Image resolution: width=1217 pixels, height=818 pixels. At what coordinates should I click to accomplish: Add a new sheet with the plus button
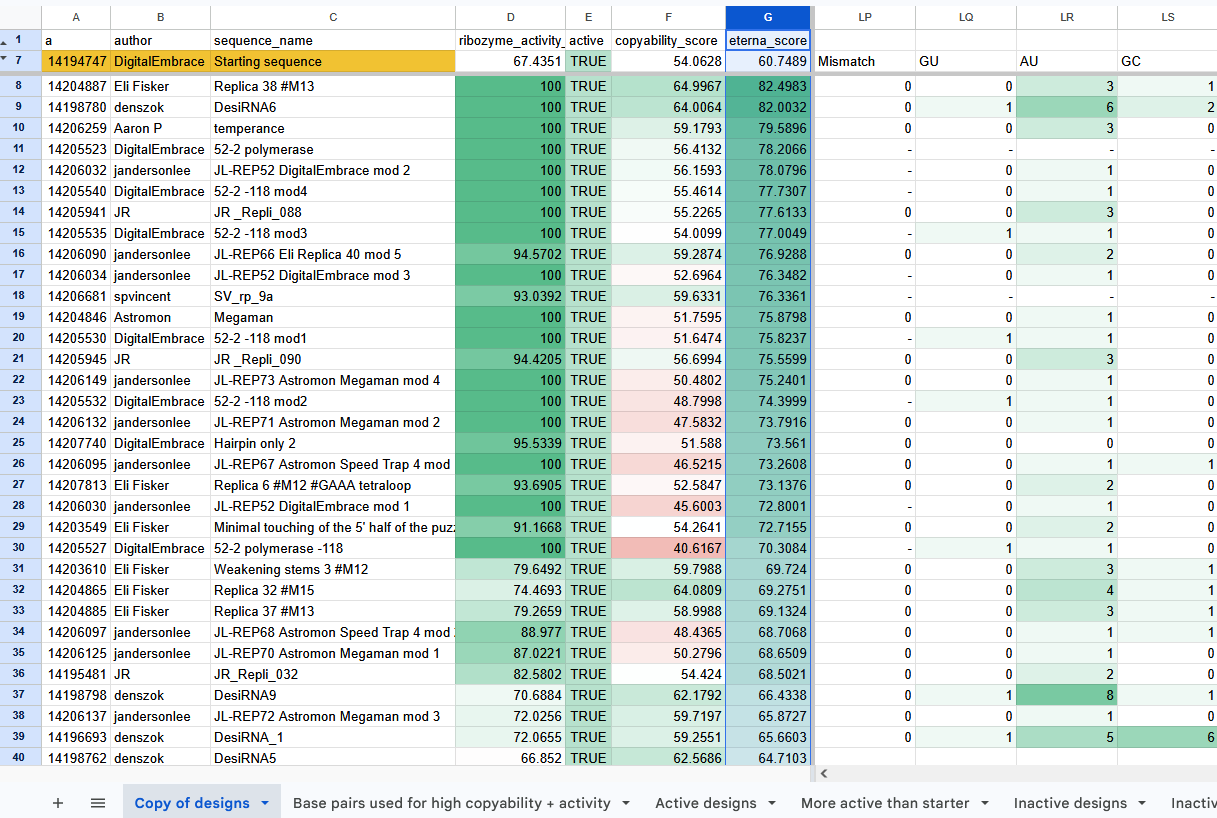click(58, 802)
